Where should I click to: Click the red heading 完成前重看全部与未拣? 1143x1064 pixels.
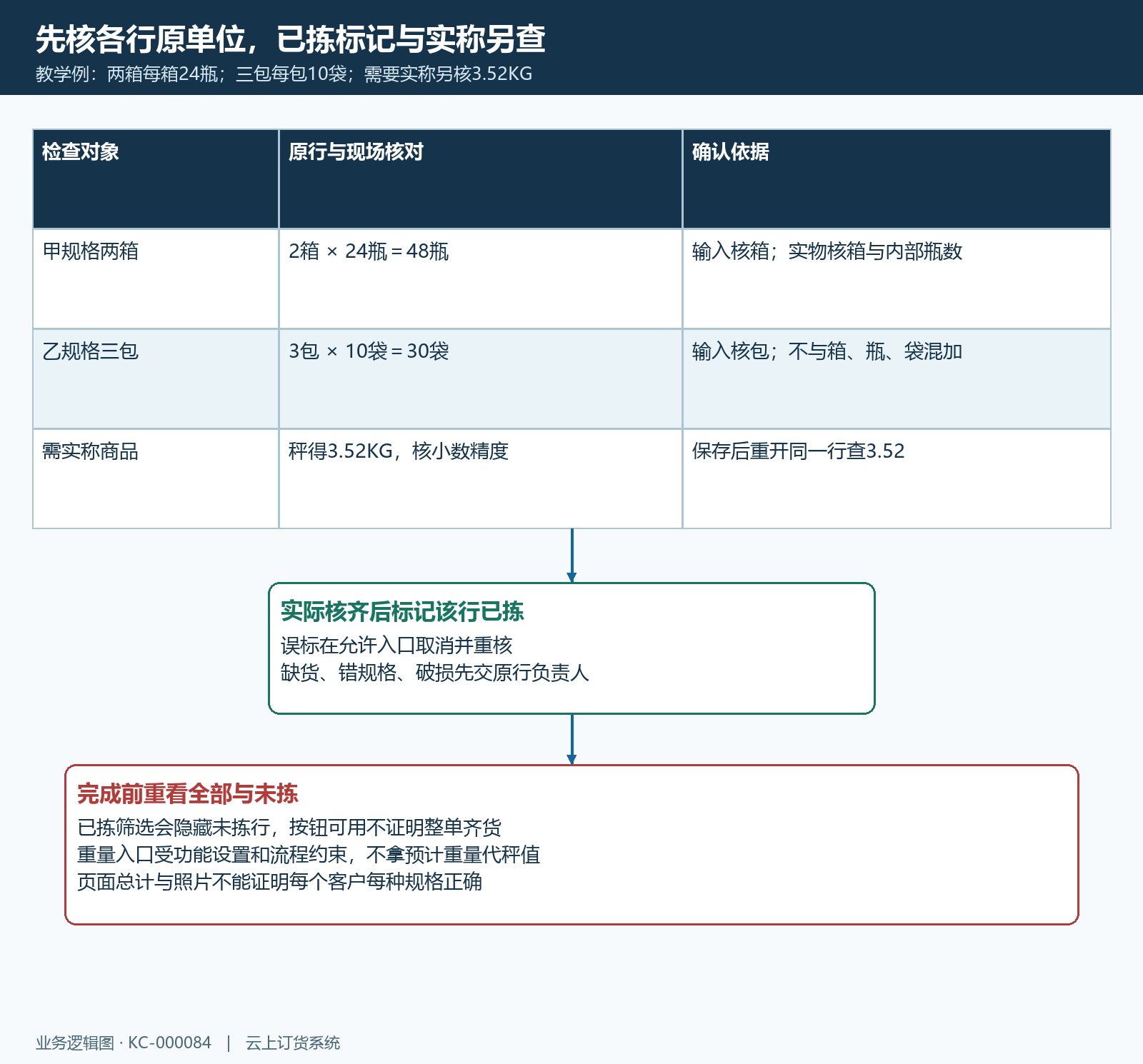(188, 794)
